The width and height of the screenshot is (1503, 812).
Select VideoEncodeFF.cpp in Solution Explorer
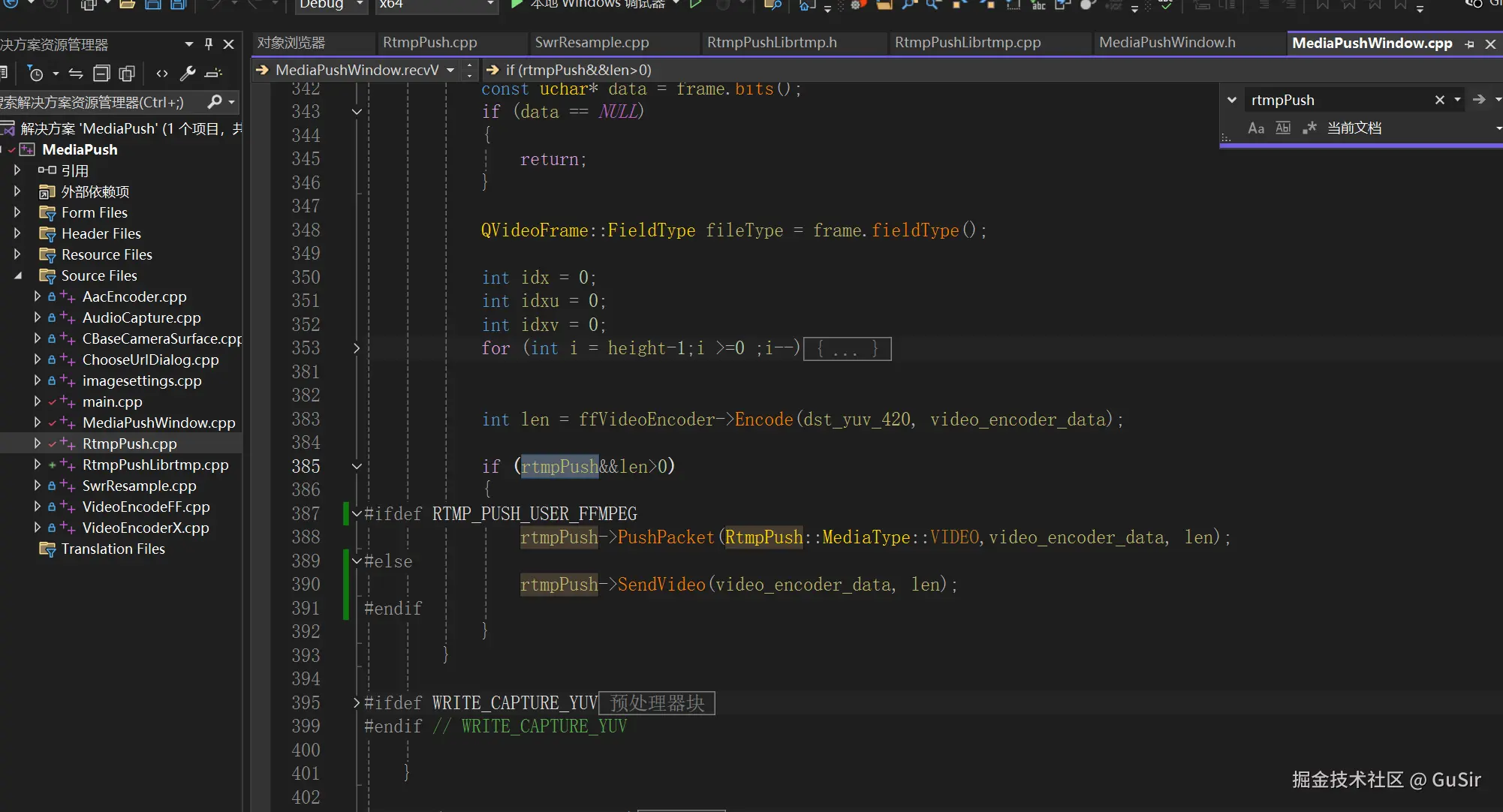(146, 507)
